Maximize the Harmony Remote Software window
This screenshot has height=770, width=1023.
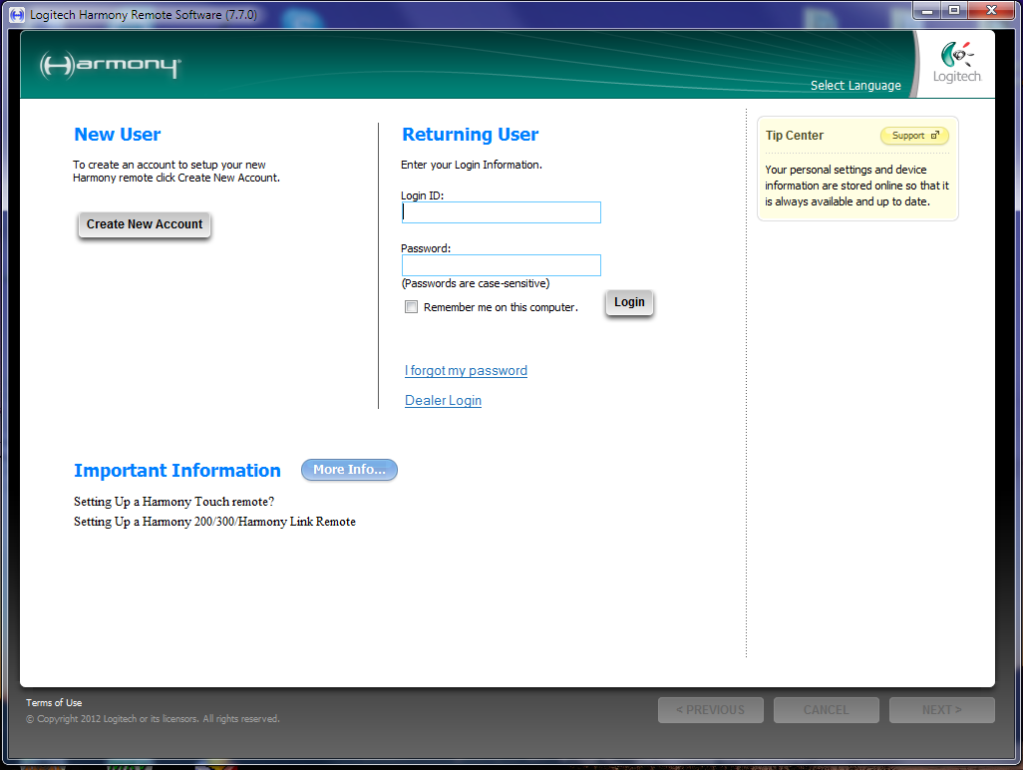[x=954, y=11]
